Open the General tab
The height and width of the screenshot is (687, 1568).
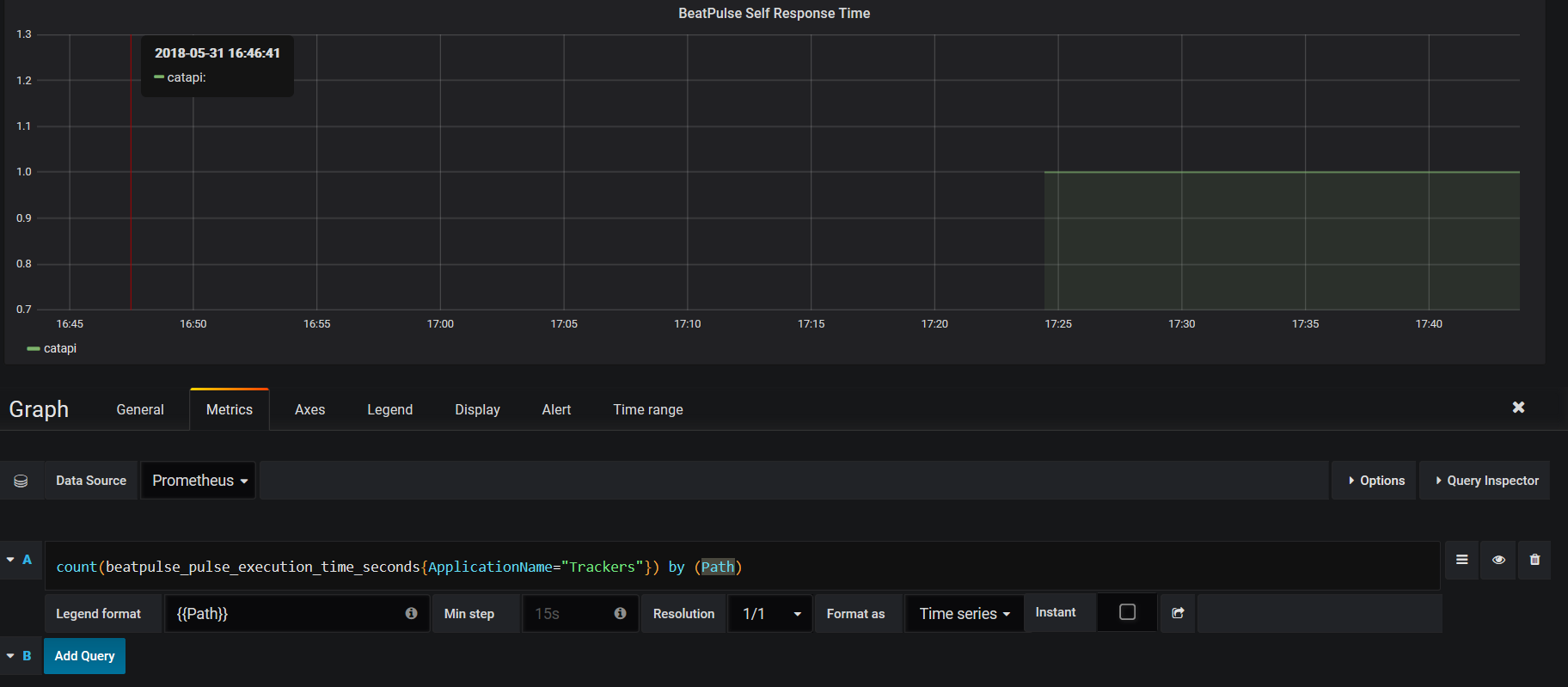(140, 410)
